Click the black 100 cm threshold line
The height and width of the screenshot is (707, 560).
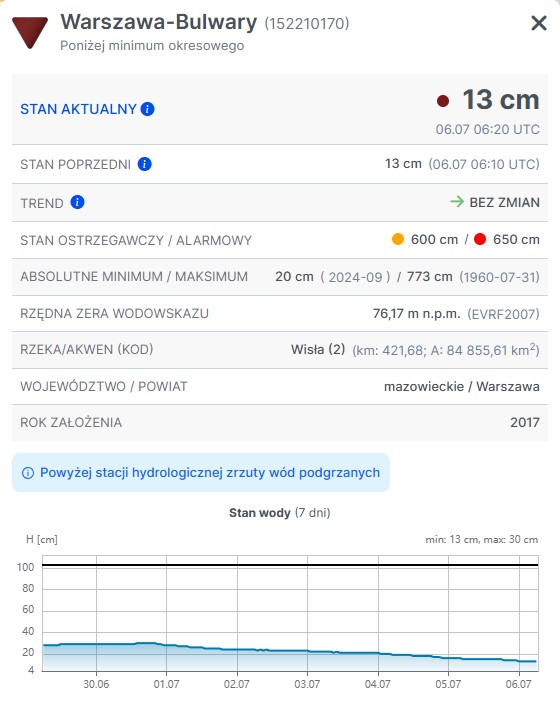290,565
